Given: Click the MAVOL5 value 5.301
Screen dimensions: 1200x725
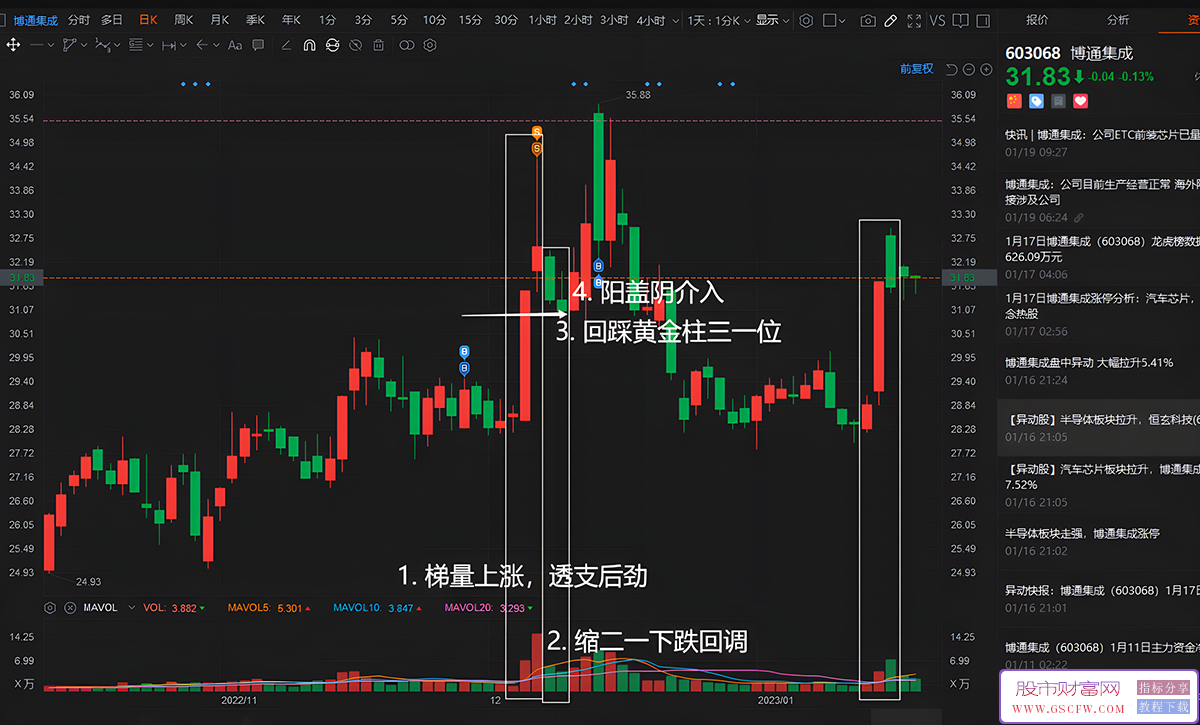Looking at the screenshot, I should pos(289,607).
